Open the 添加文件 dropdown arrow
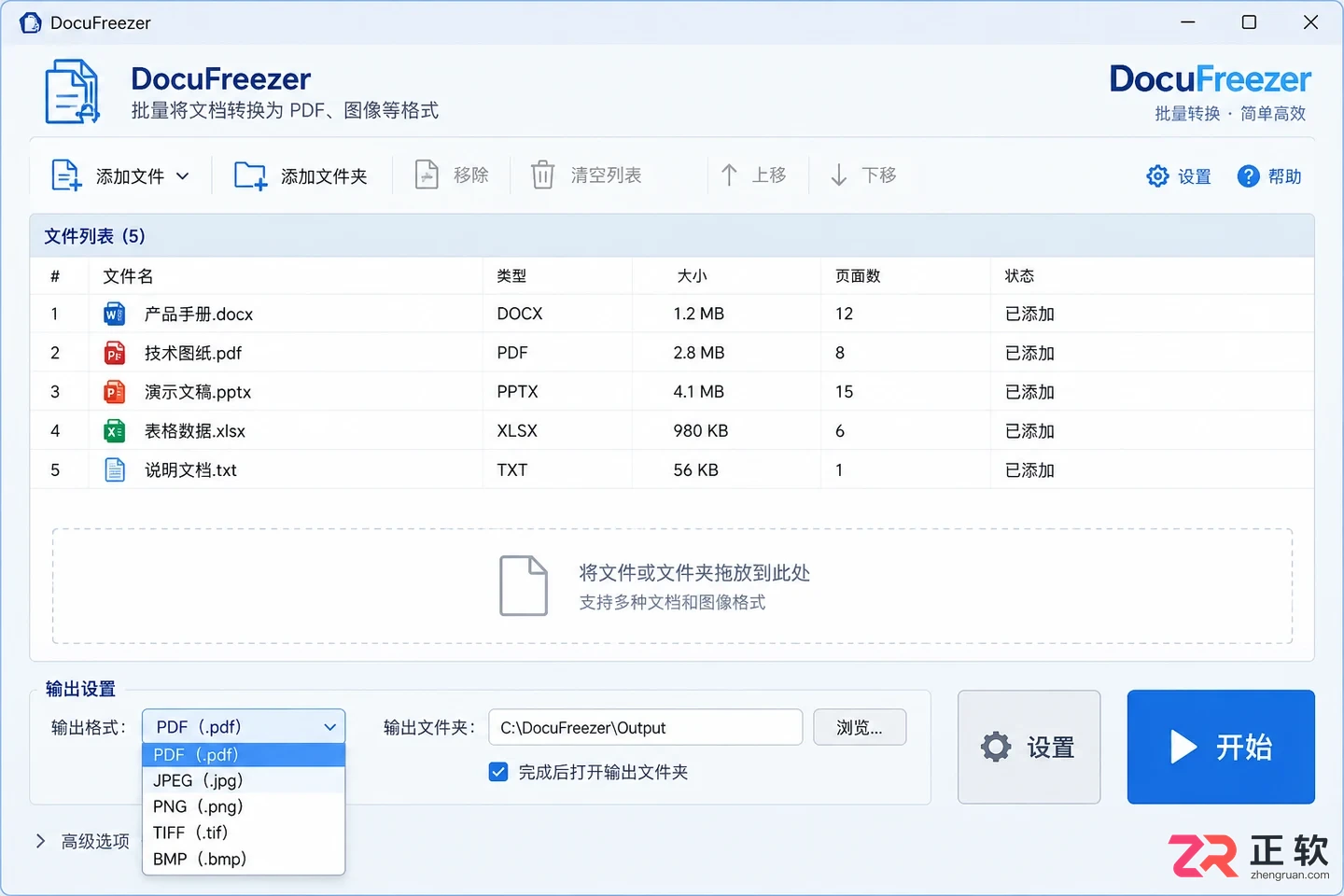Screen dimensions: 1344x896 click(x=183, y=175)
